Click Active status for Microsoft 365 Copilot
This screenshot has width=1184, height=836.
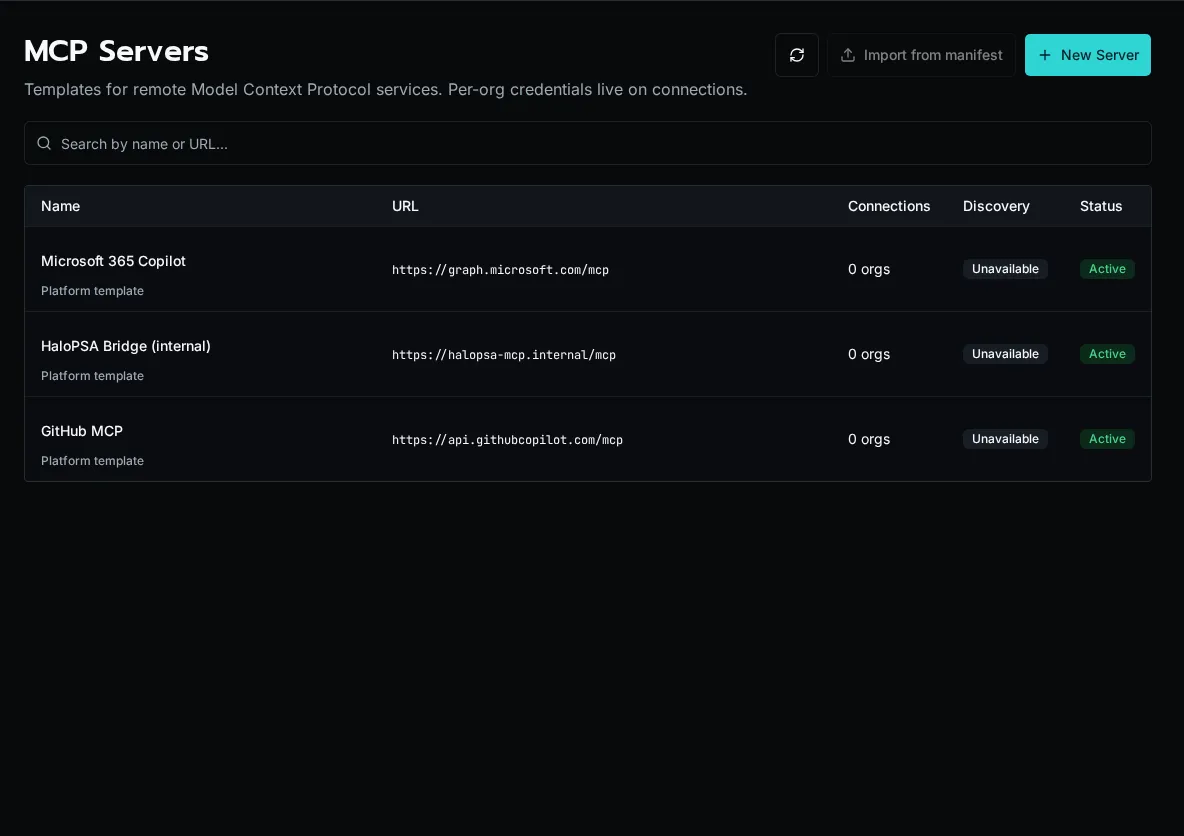[x=1107, y=269]
